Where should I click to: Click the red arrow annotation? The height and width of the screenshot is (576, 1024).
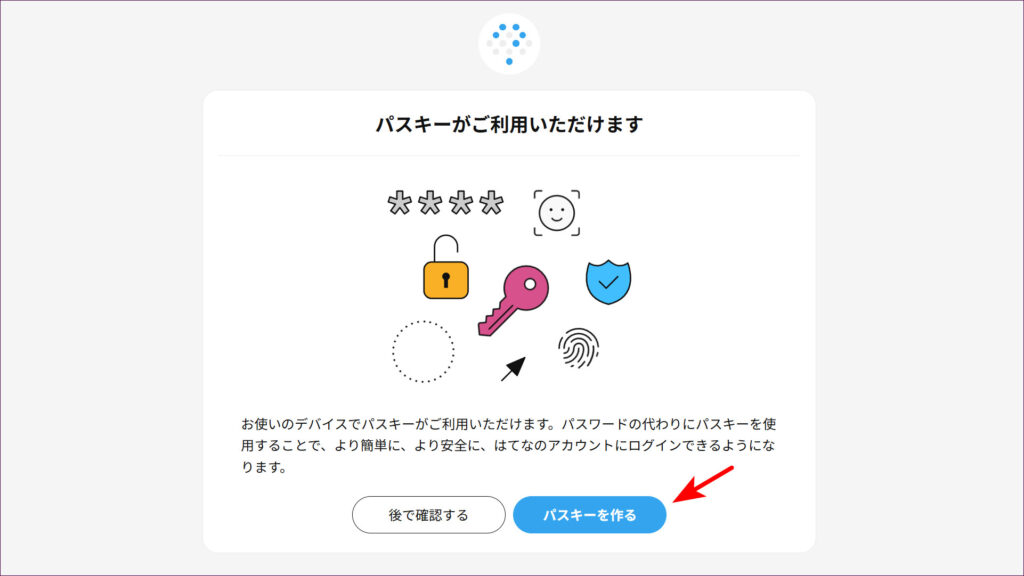tap(703, 484)
